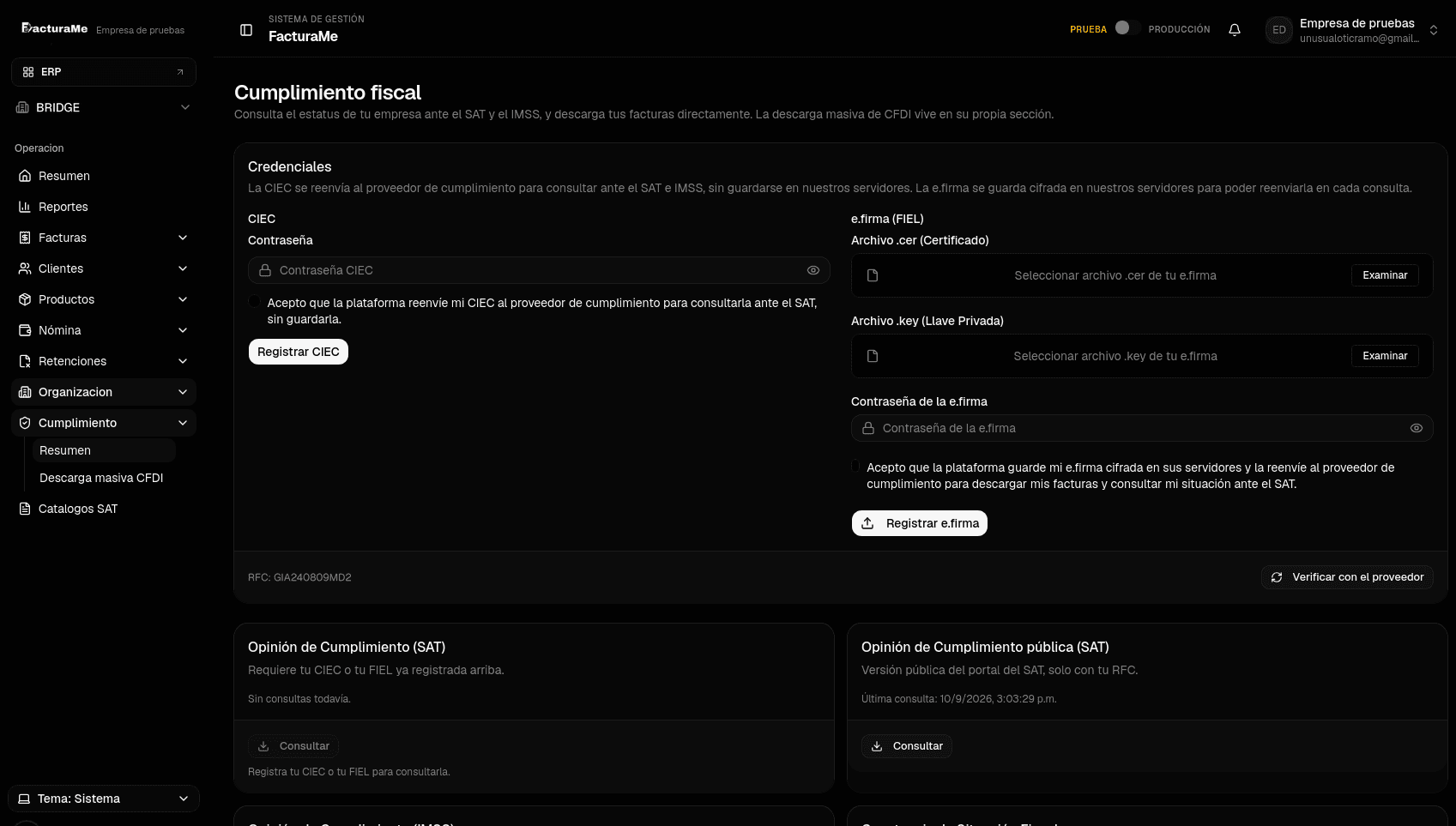Click the Registrar e.firma button
Image resolution: width=1456 pixels, height=826 pixels.
[x=920, y=523]
